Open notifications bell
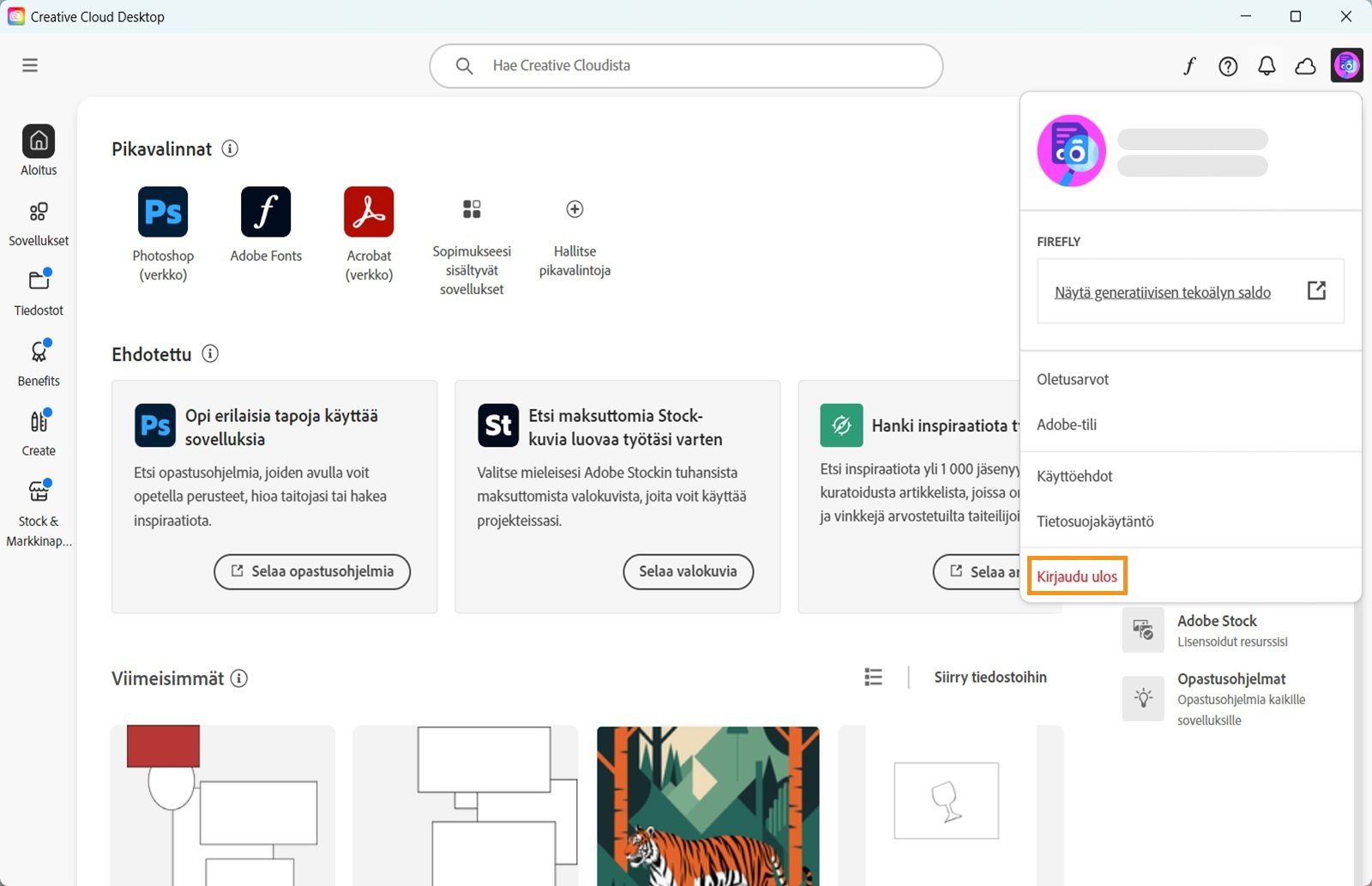This screenshot has height=886, width=1372. coord(1267,66)
